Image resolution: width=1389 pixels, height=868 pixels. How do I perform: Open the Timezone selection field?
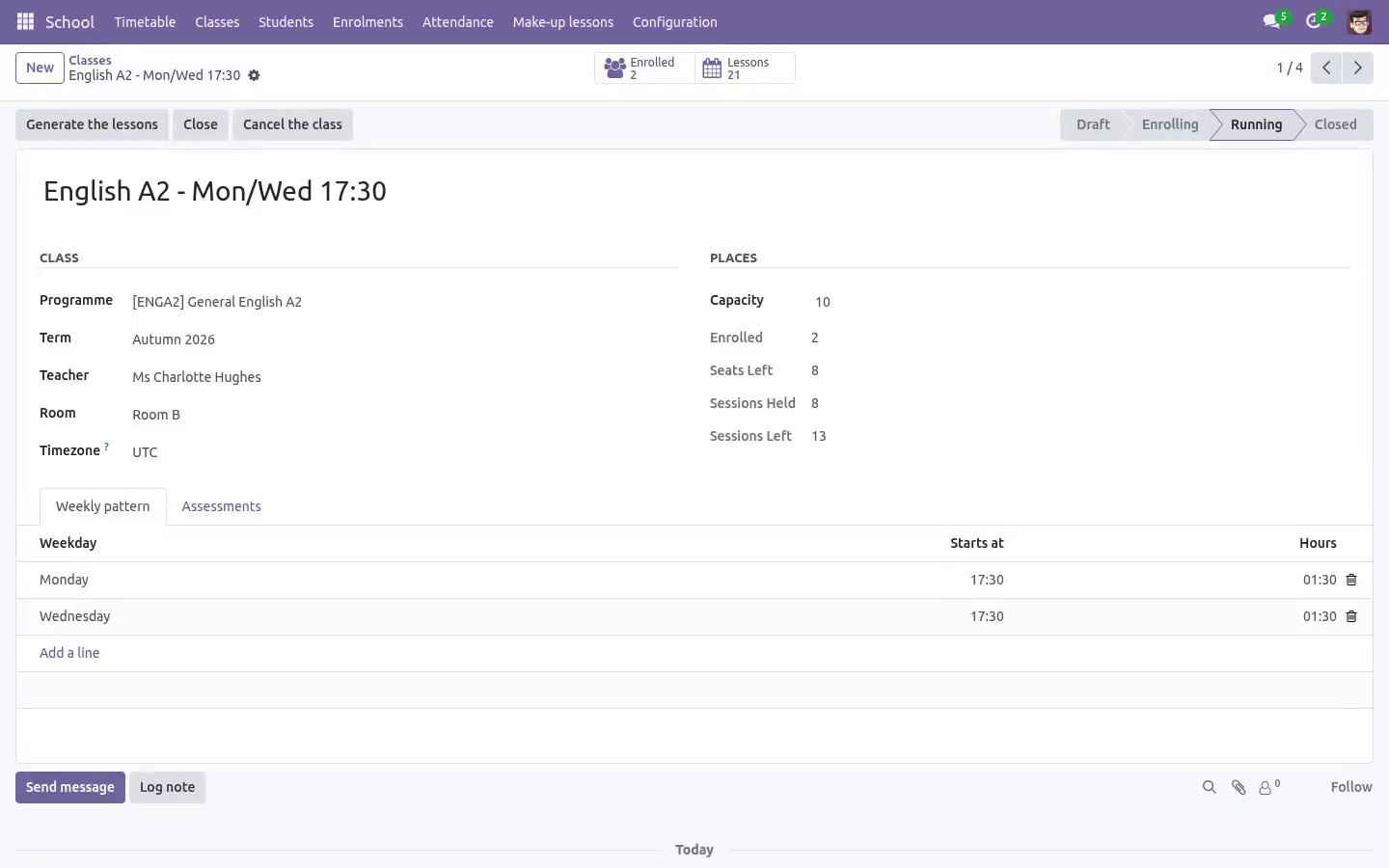[405, 452]
